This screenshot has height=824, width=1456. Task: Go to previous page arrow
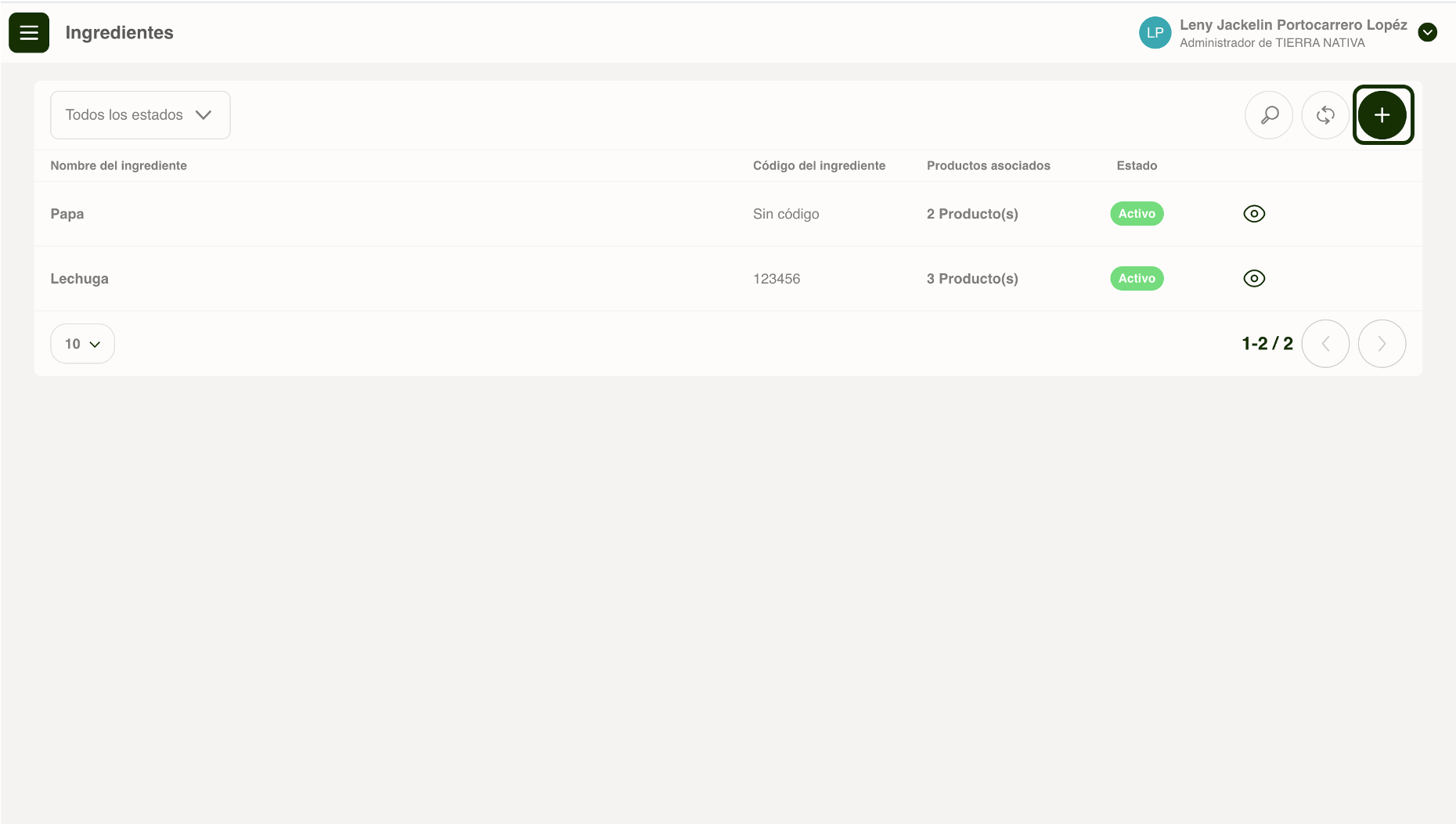(x=1325, y=344)
